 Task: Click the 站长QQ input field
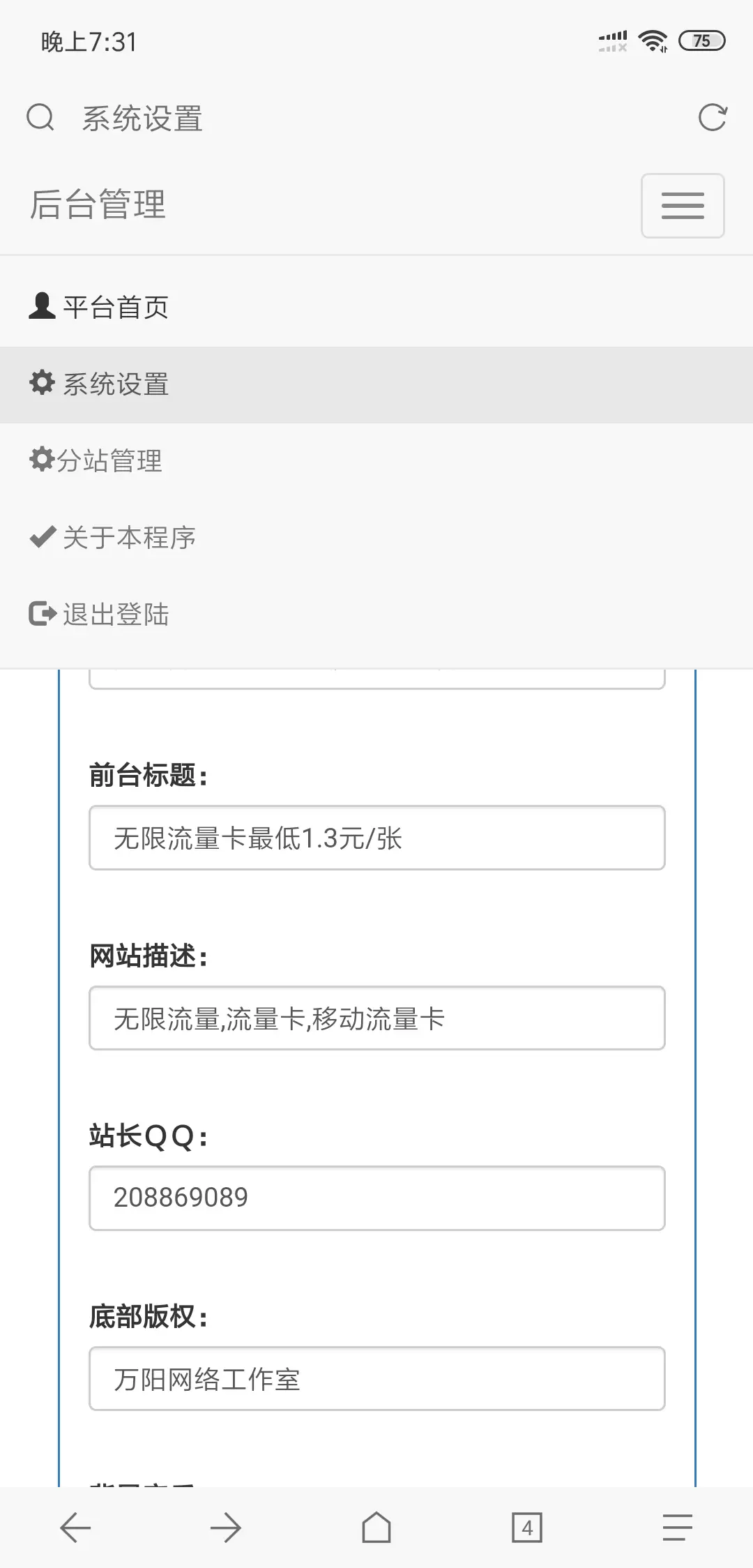[376, 1197]
